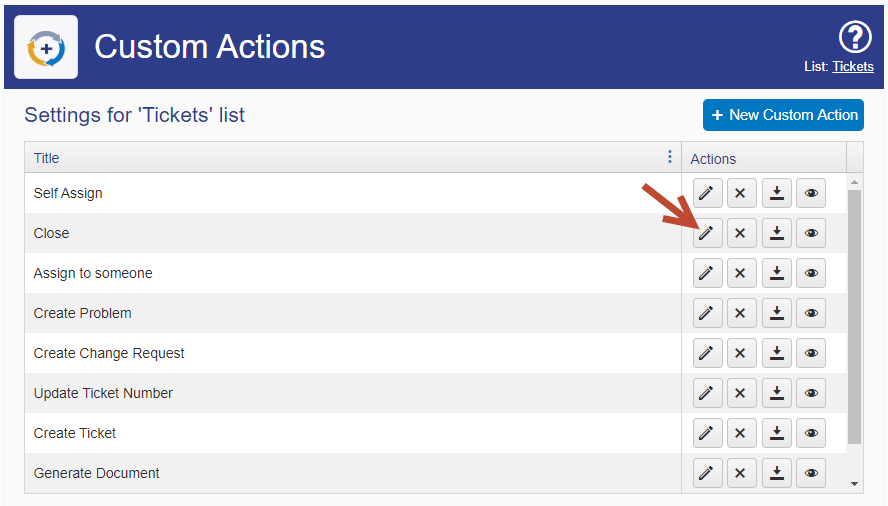Export the 'Update Ticket Number' action

click(x=776, y=393)
